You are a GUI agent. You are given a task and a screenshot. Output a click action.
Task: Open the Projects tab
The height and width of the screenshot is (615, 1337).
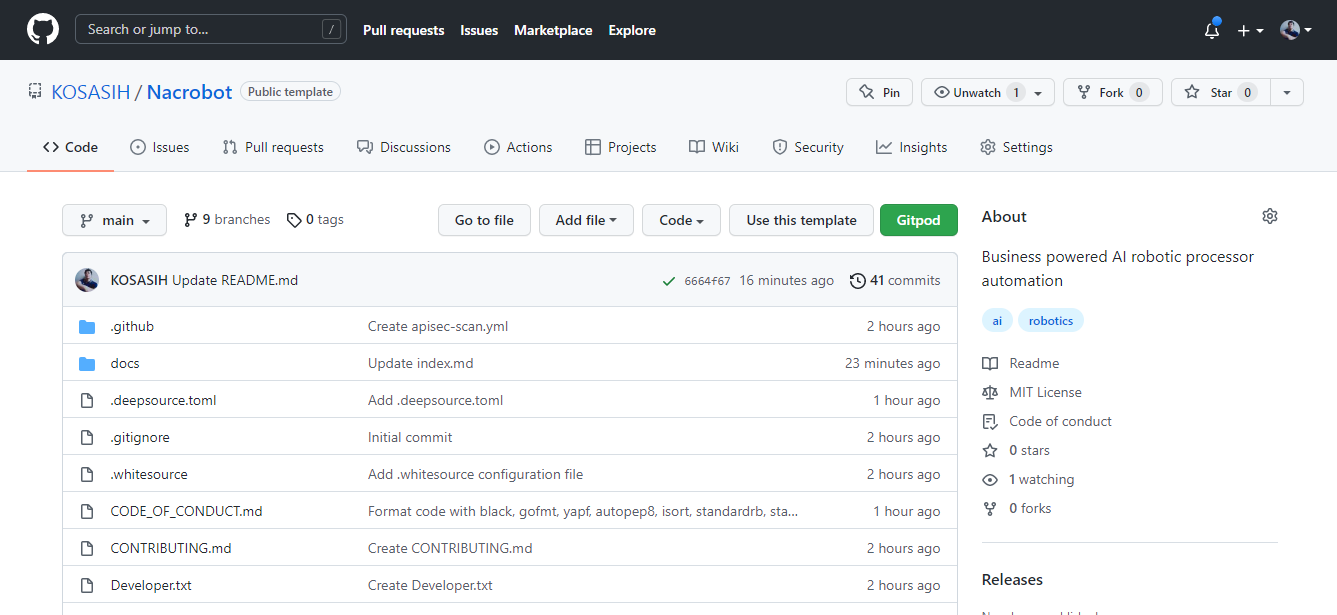(621, 147)
